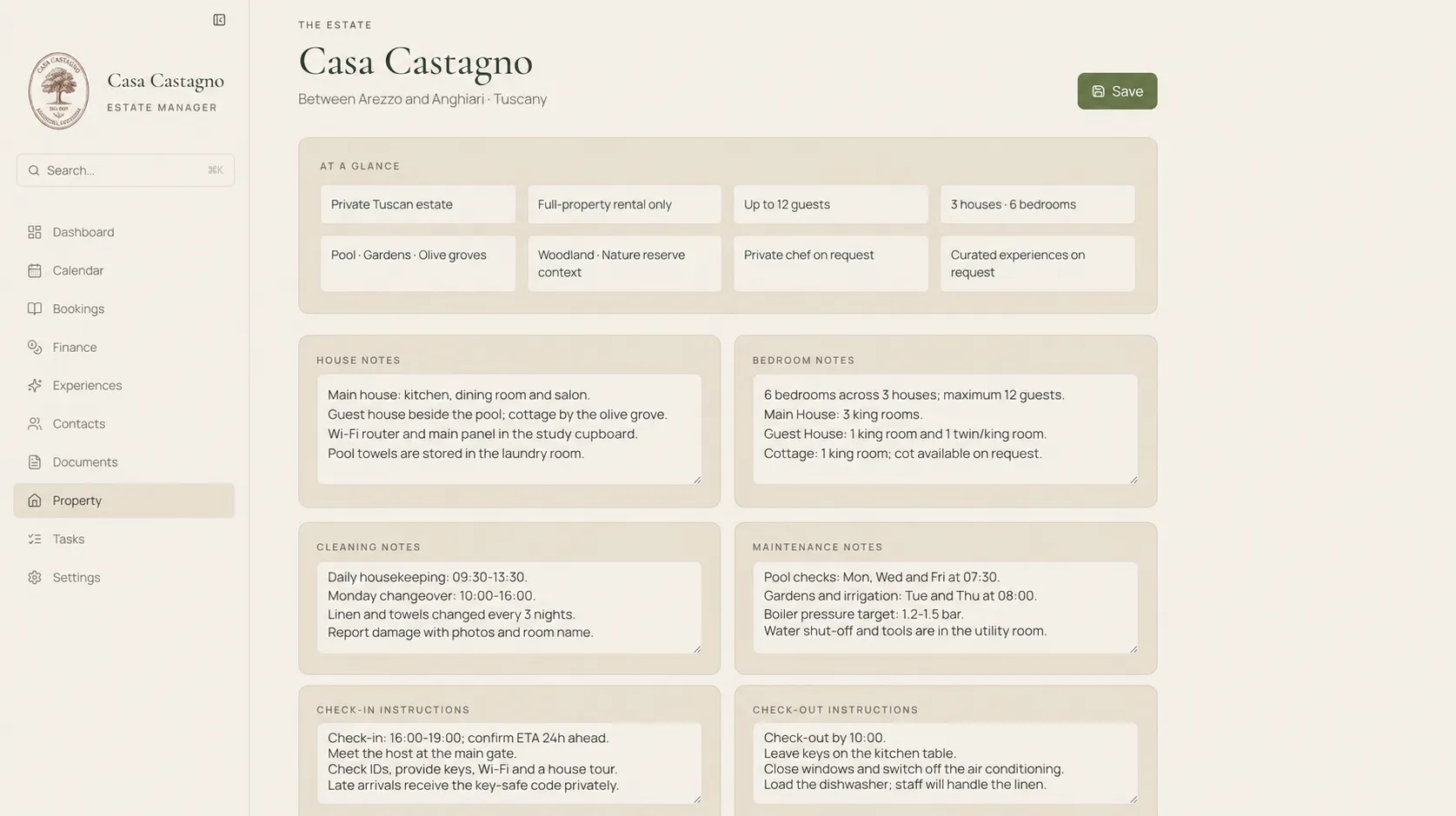Click the Settings gear icon
Image resolution: width=1456 pixels, height=816 pixels.
click(35, 577)
